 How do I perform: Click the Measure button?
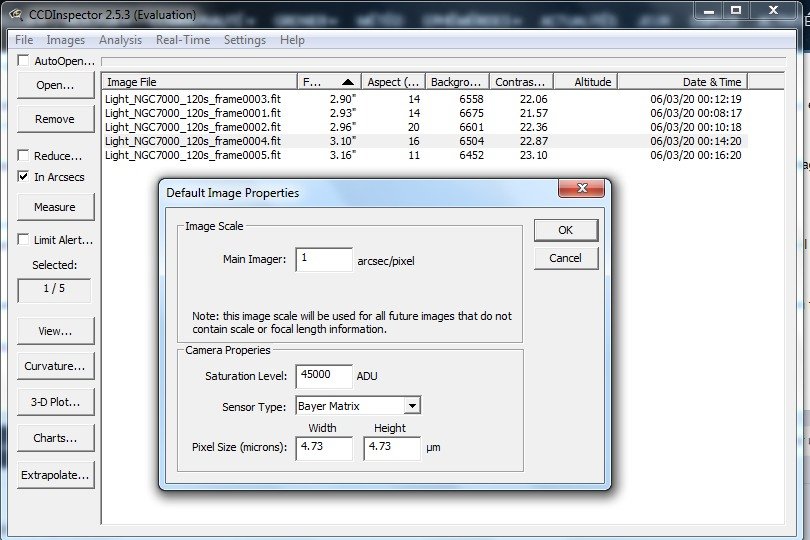pyautogui.click(x=55, y=207)
